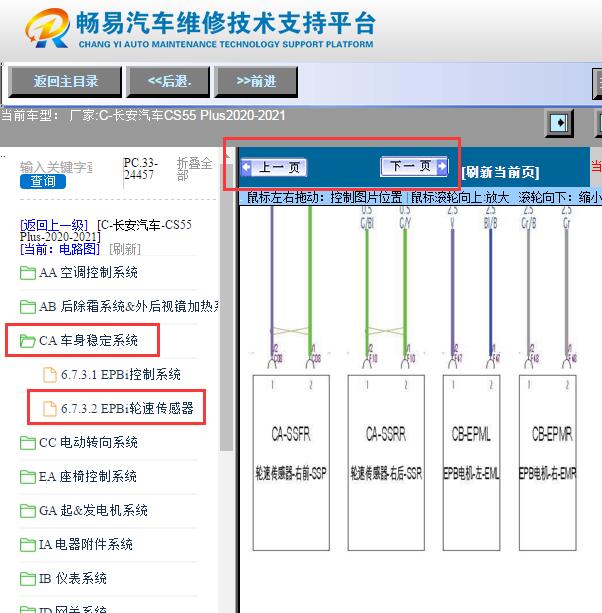Expand AB 后除霜系统&外后视镜加热 folder

pyautogui.click(x=129, y=306)
